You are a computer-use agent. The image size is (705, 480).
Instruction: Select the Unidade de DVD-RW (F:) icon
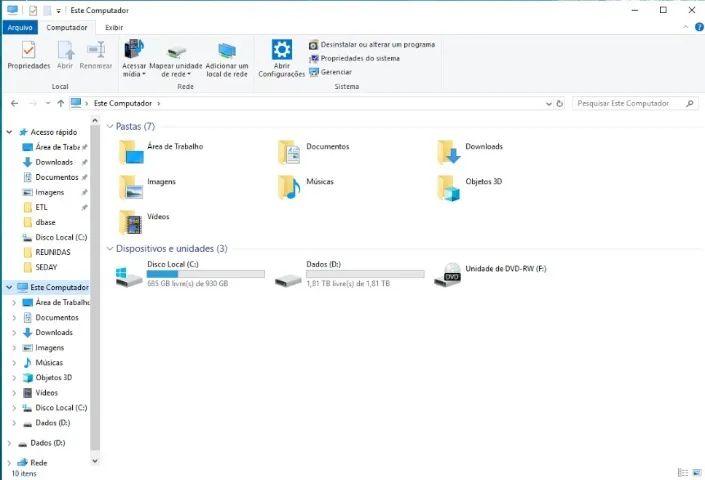tap(448, 275)
